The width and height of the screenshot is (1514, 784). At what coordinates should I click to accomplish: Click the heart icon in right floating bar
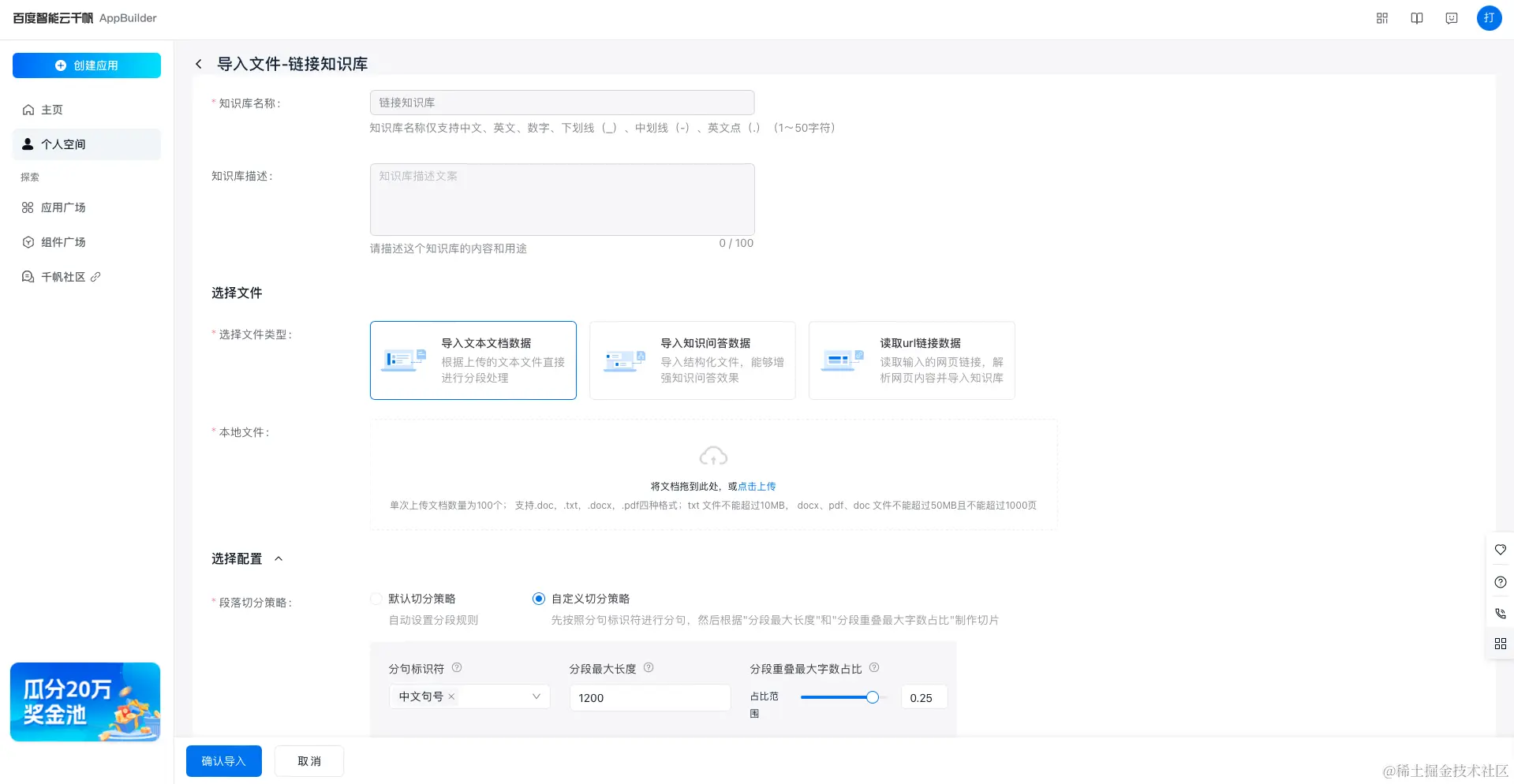pyautogui.click(x=1501, y=550)
